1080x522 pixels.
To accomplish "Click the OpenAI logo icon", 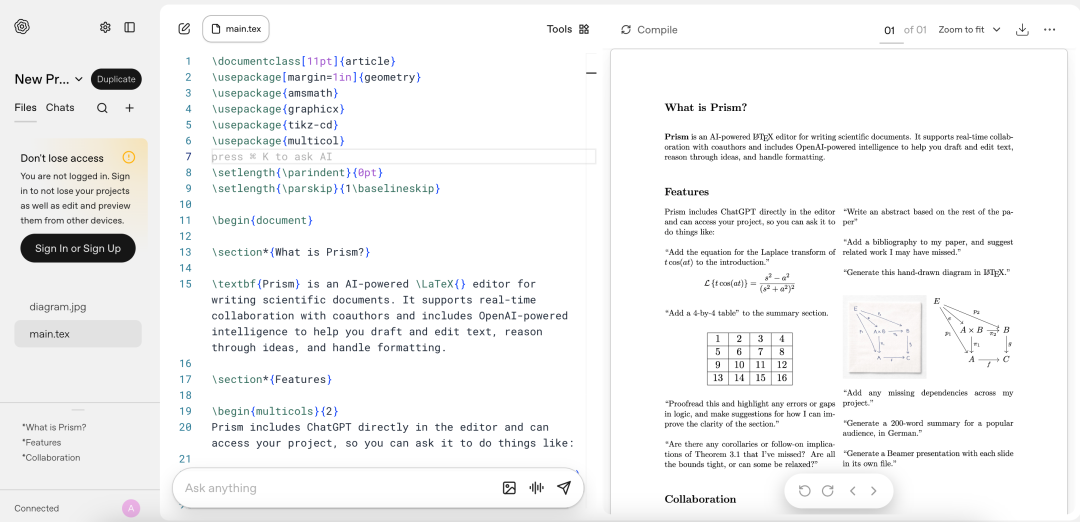I will click(22, 27).
